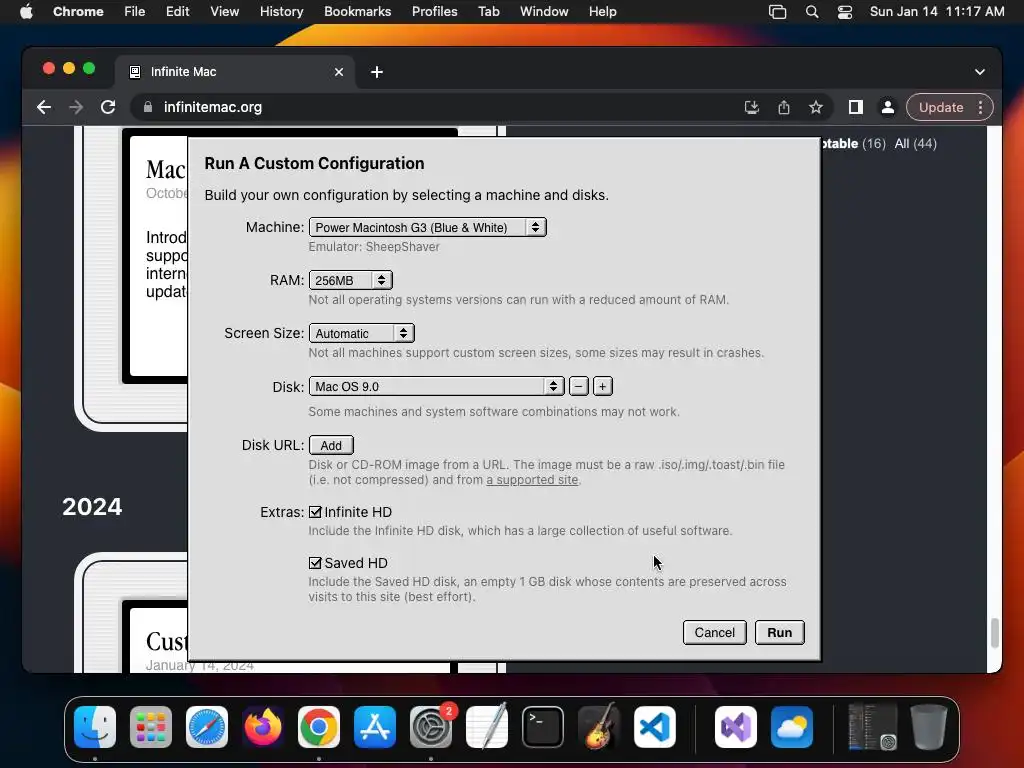The image size is (1024, 768).
Task: Add another disk with the plus button
Action: [x=602, y=386]
